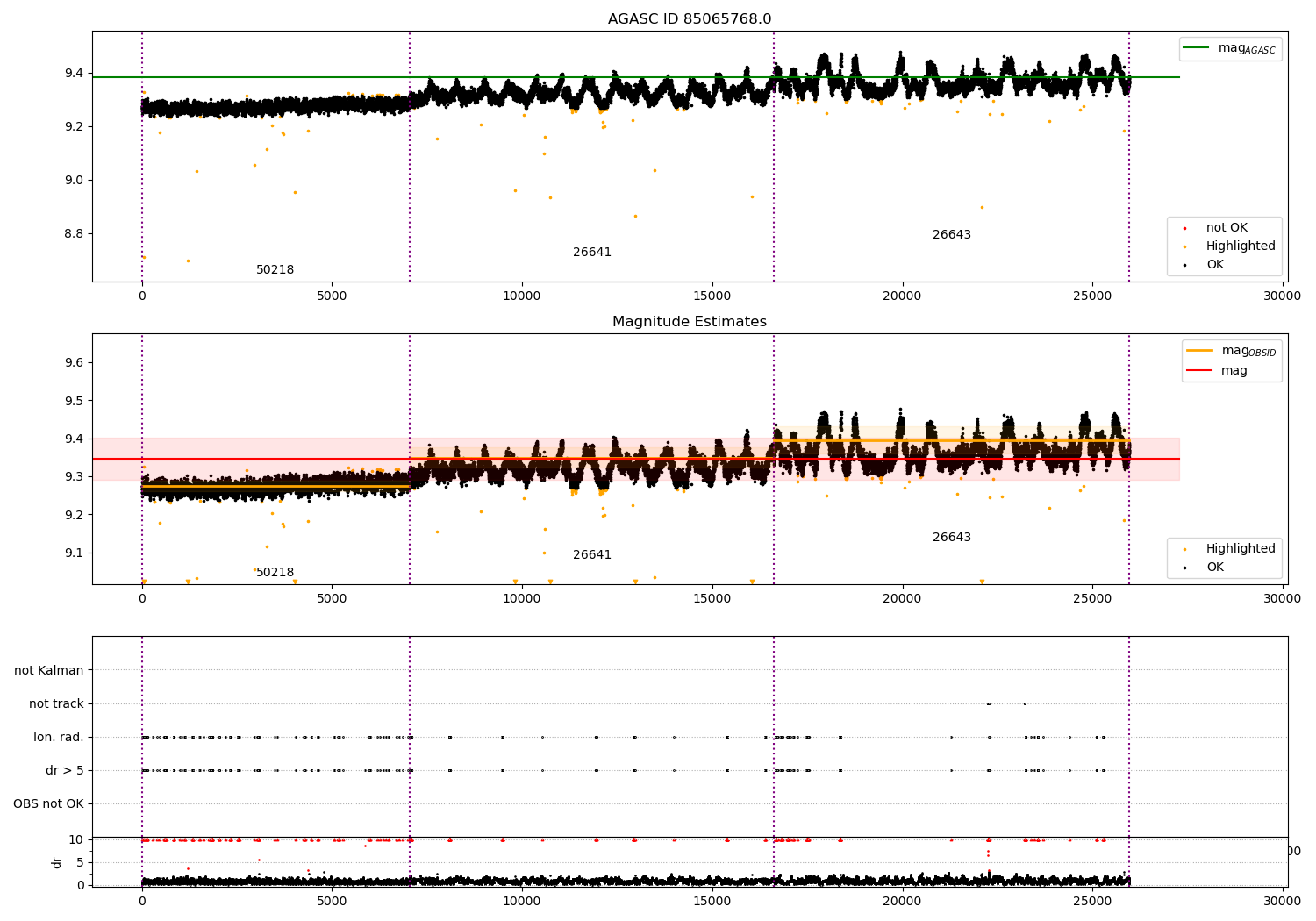Click the 9.0 y-tick in the top plot

tap(75, 181)
